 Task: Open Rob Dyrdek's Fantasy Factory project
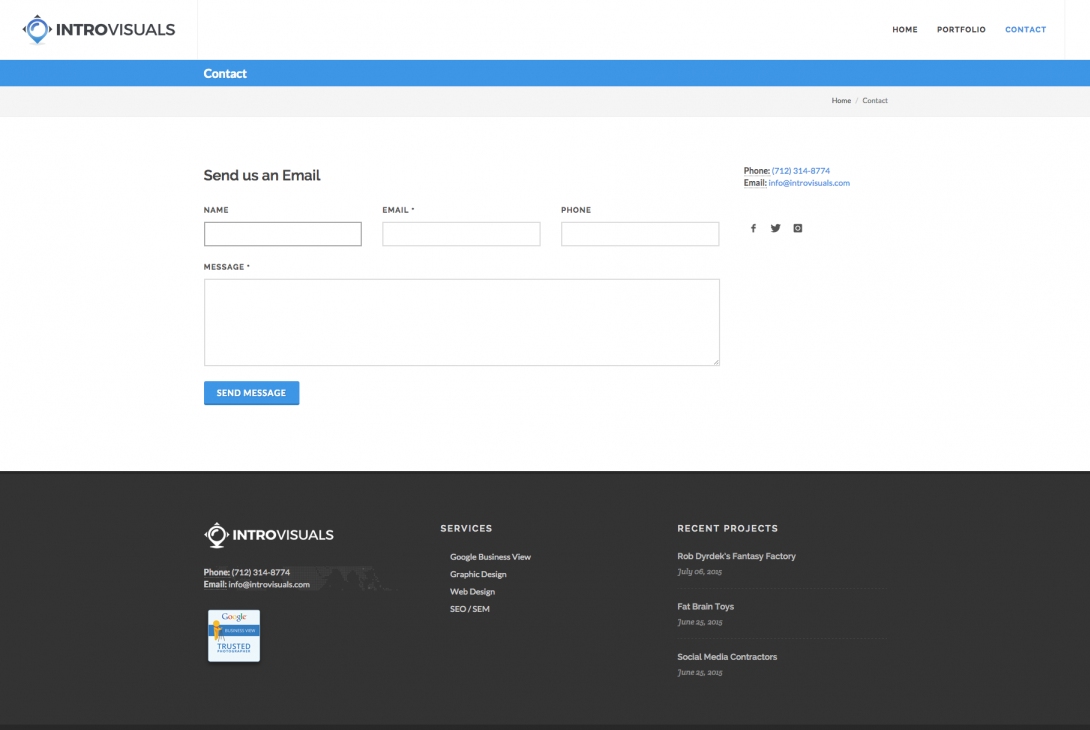736,556
